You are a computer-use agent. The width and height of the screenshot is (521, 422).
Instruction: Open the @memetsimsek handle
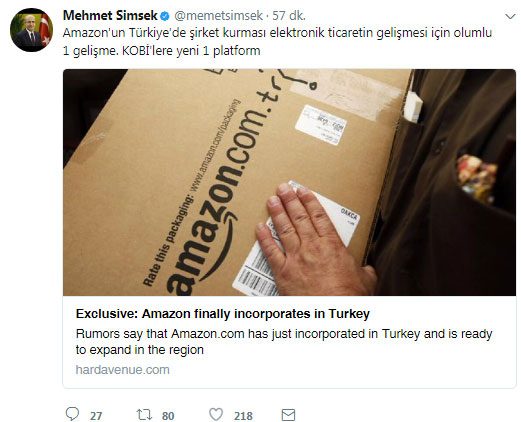coord(219,16)
